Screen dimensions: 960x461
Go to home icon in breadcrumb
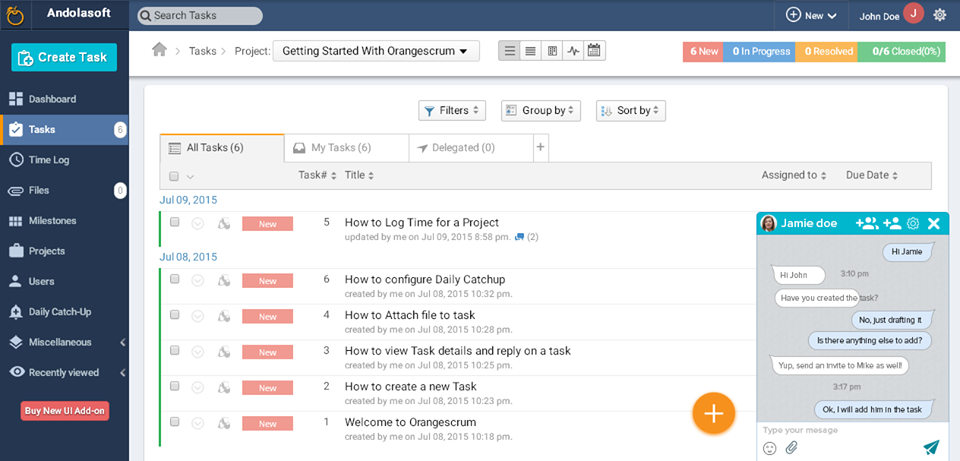159,50
